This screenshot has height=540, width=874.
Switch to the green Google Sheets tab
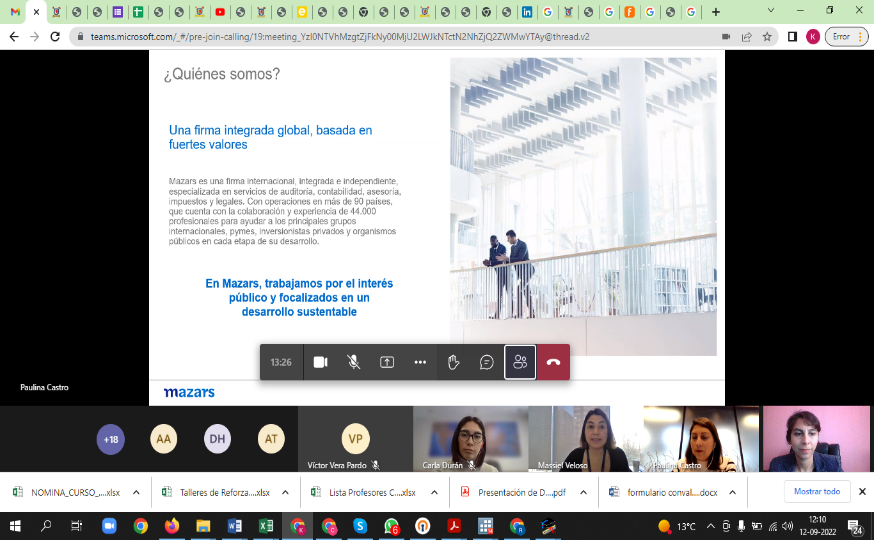pos(138,12)
